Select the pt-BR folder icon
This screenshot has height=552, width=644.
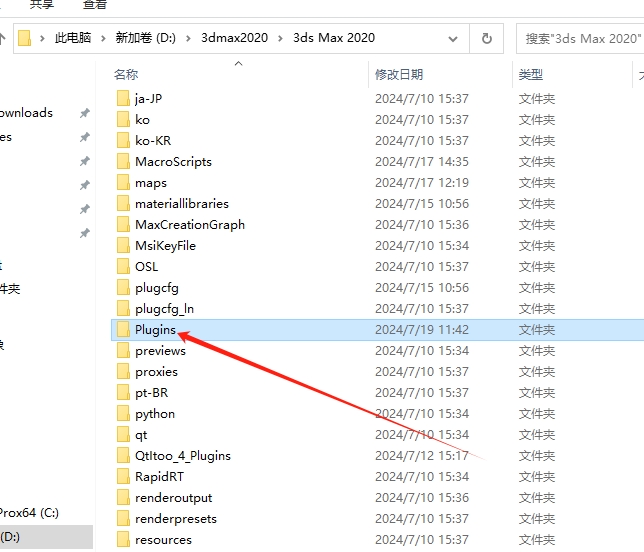coord(123,393)
